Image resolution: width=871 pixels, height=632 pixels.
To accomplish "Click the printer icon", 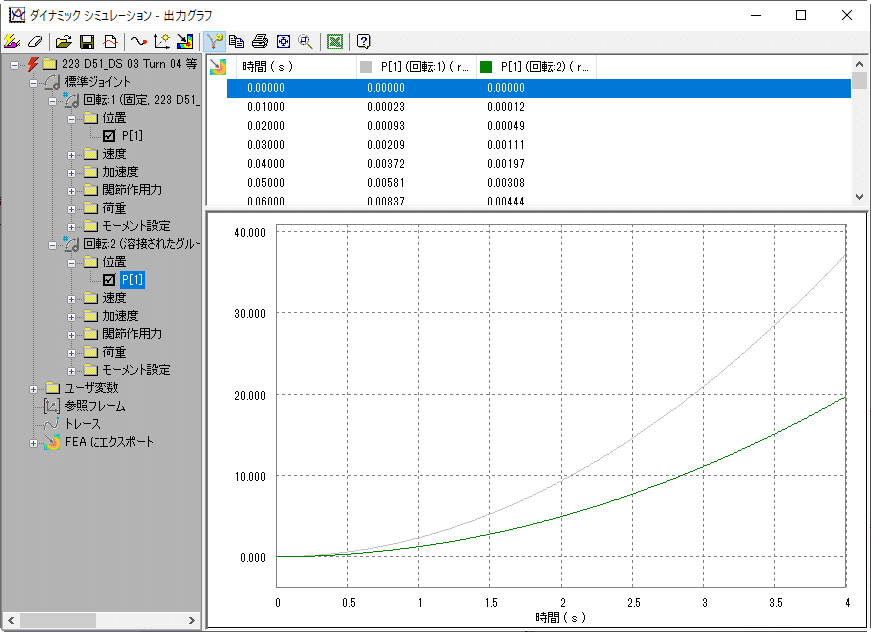I will pos(260,42).
